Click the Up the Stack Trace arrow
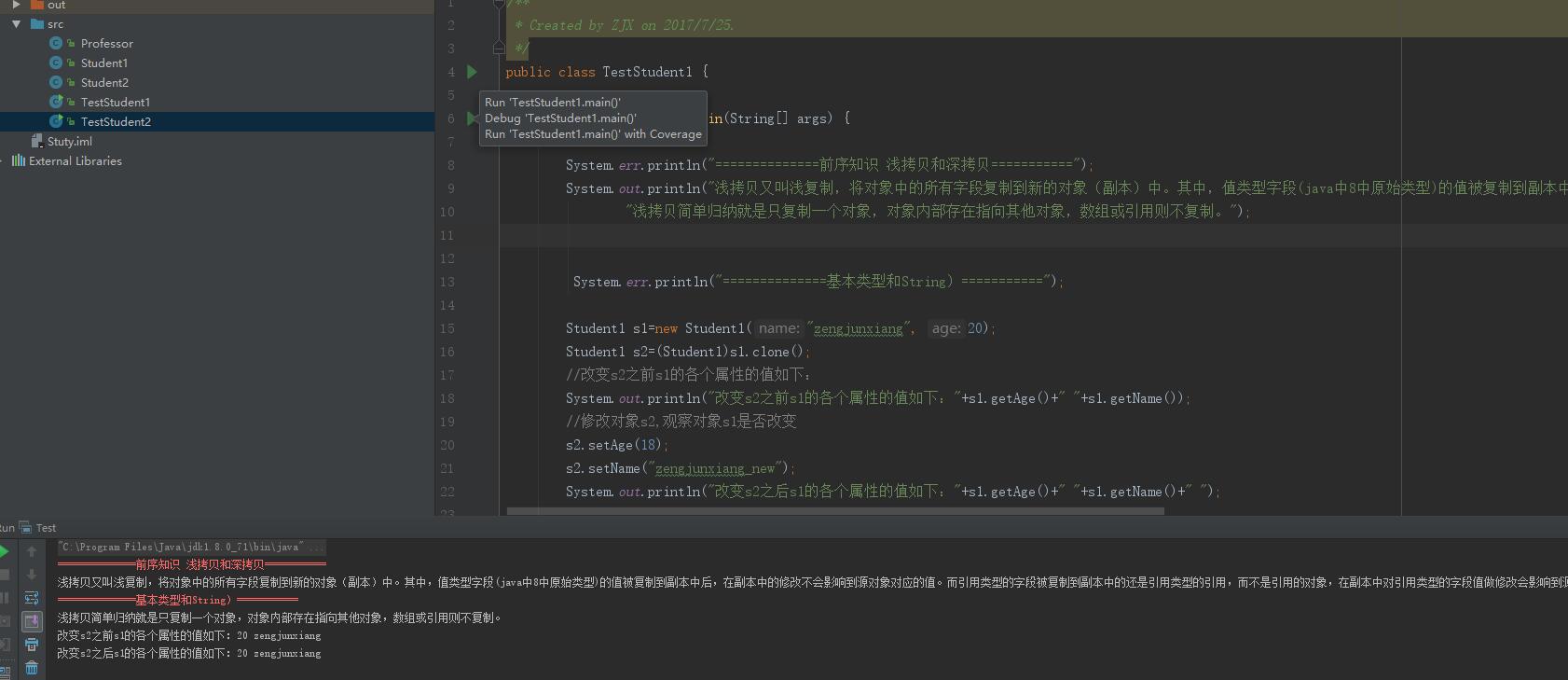1568x680 pixels. pos(32,551)
